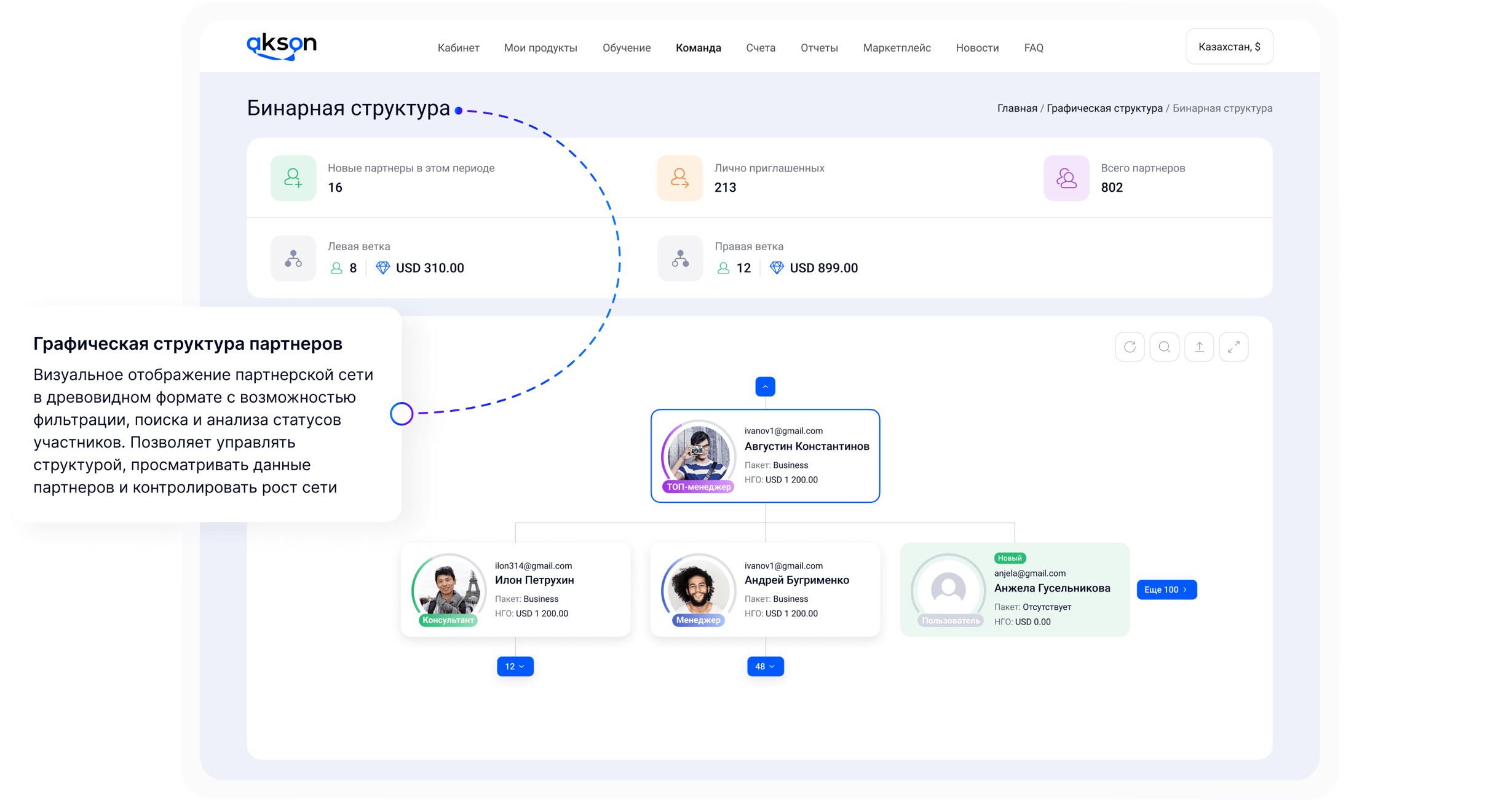This screenshot has height=812, width=1509.
Task: Expand the 12 partners under Илон Петрухин
Action: (515, 666)
